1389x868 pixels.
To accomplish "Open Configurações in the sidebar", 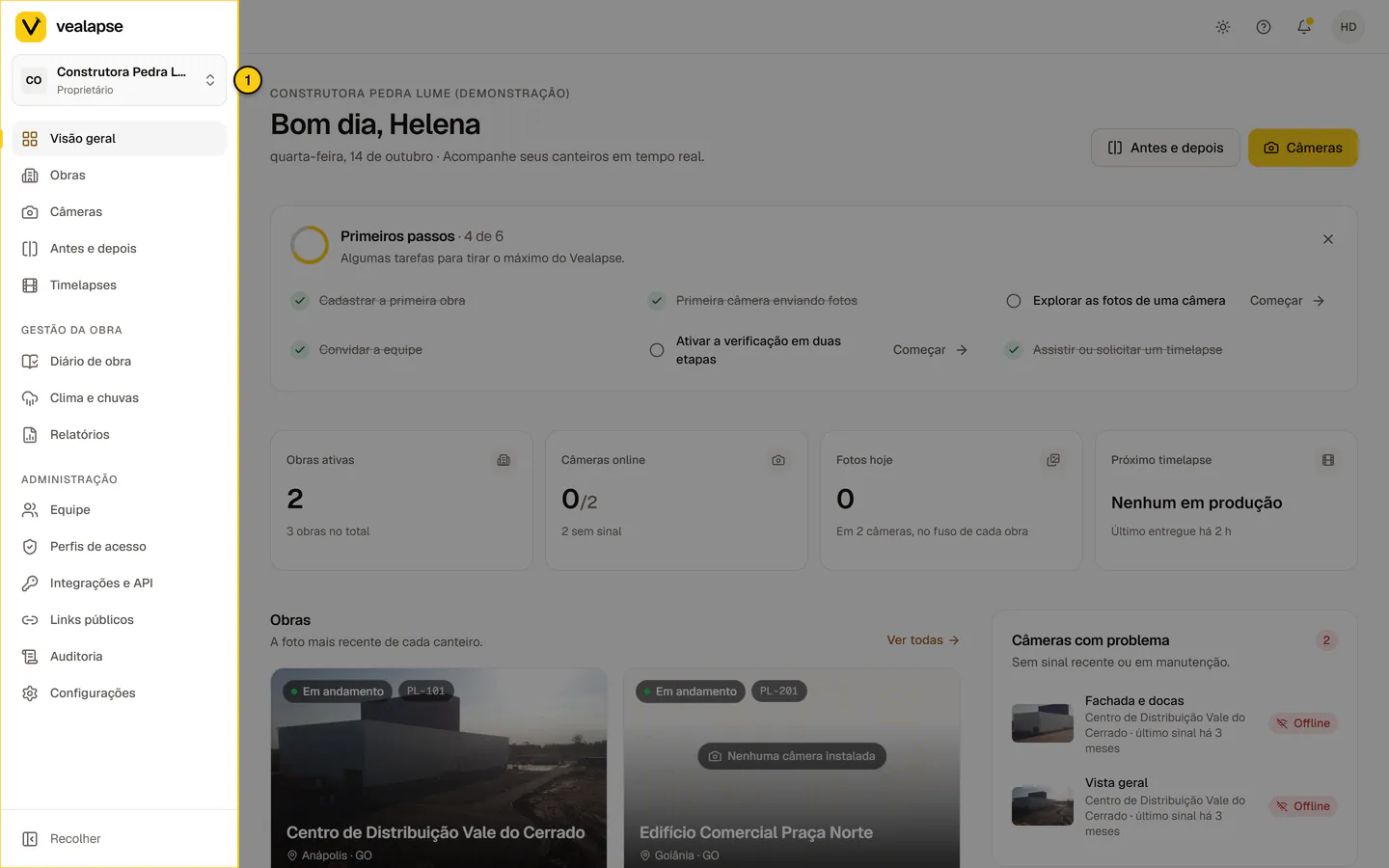I will (119, 692).
